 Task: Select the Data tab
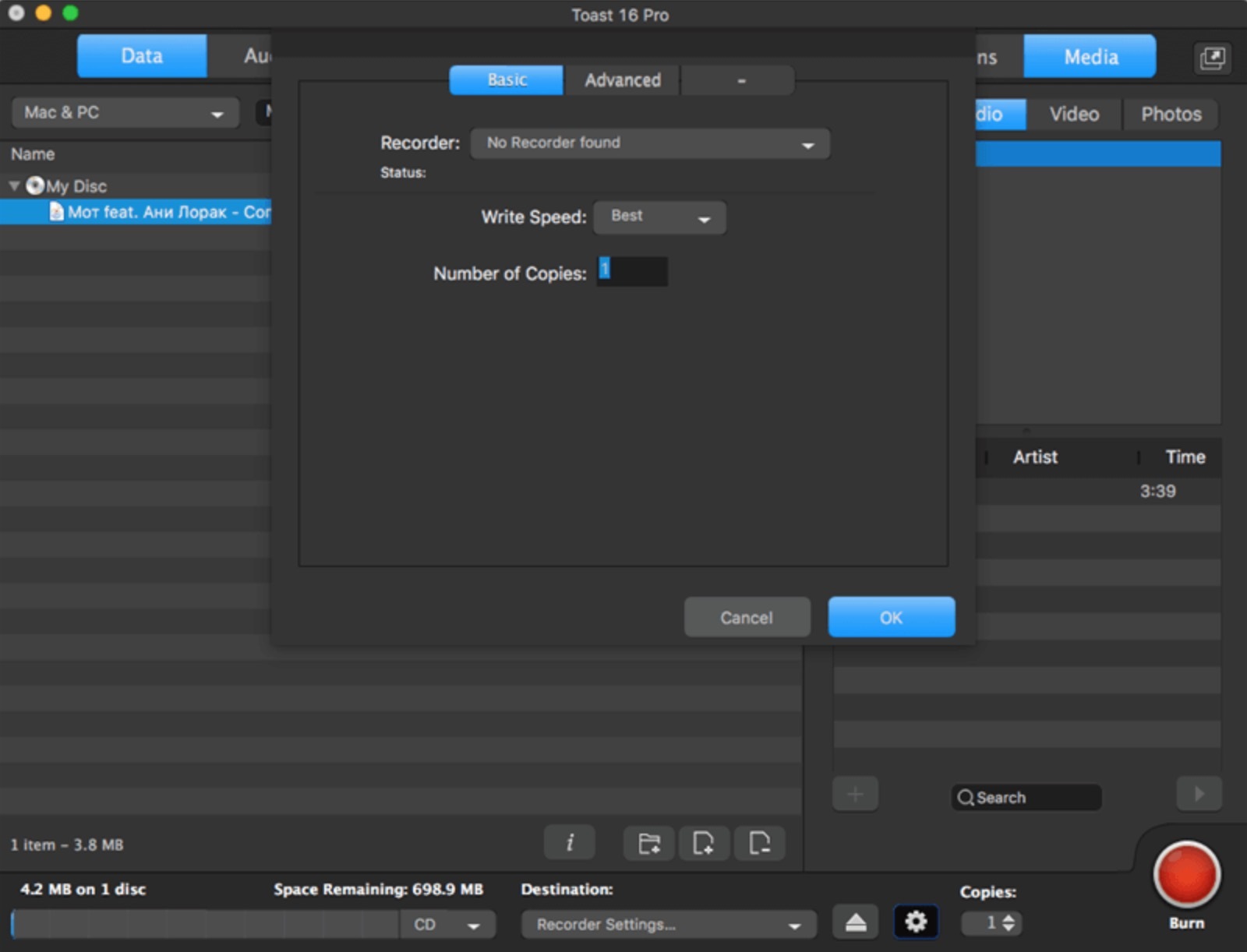[x=142, y=56]
